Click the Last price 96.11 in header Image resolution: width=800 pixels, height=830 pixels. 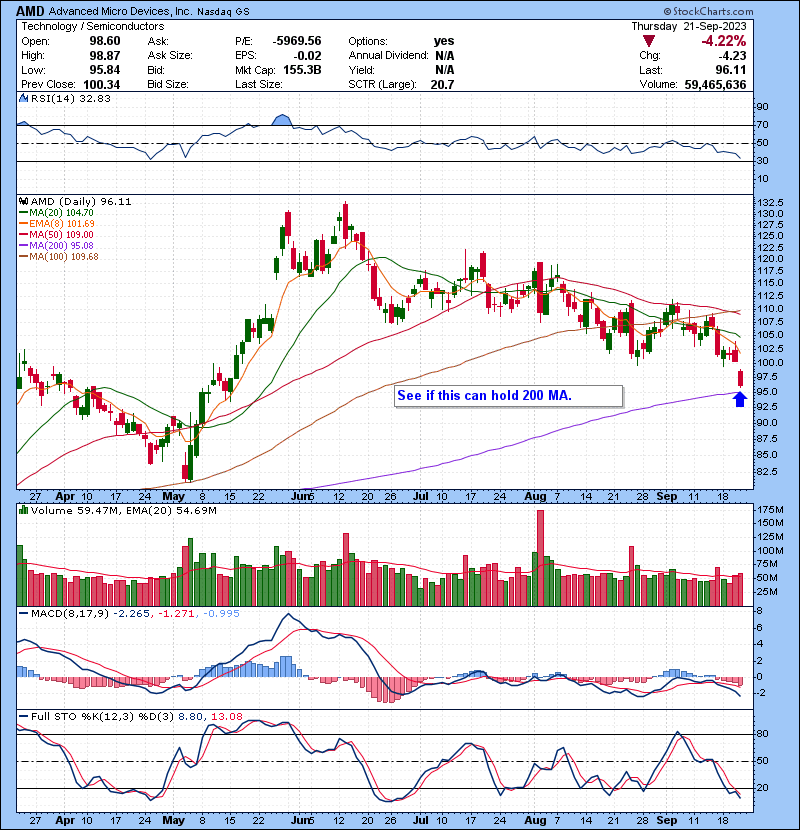731,70
